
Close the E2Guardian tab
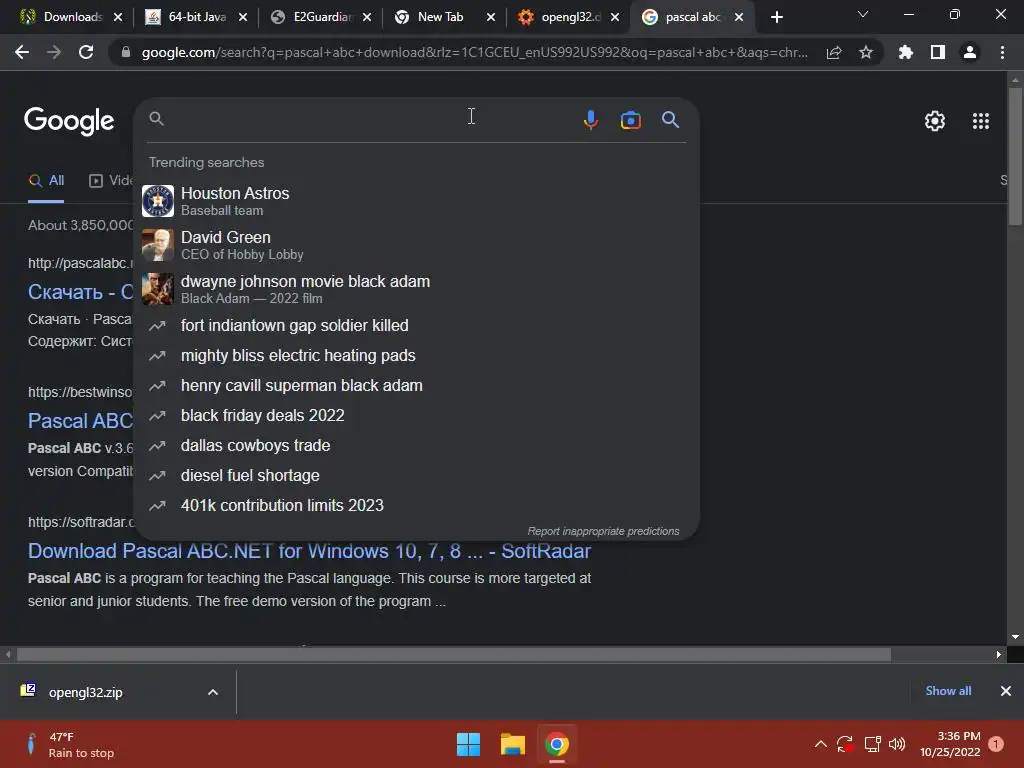click(x=367, y=17)
